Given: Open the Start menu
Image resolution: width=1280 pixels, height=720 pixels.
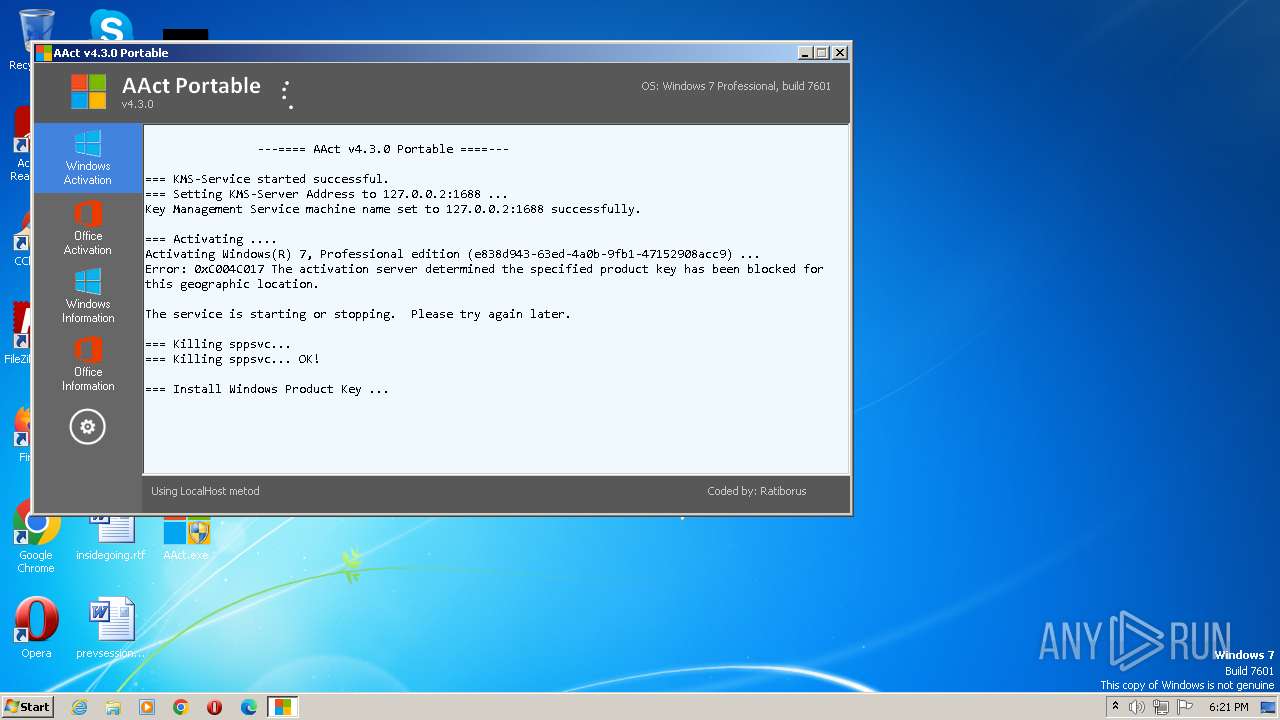Looking at the screenshot, I should pyautogui.click(x=27, y=707).
